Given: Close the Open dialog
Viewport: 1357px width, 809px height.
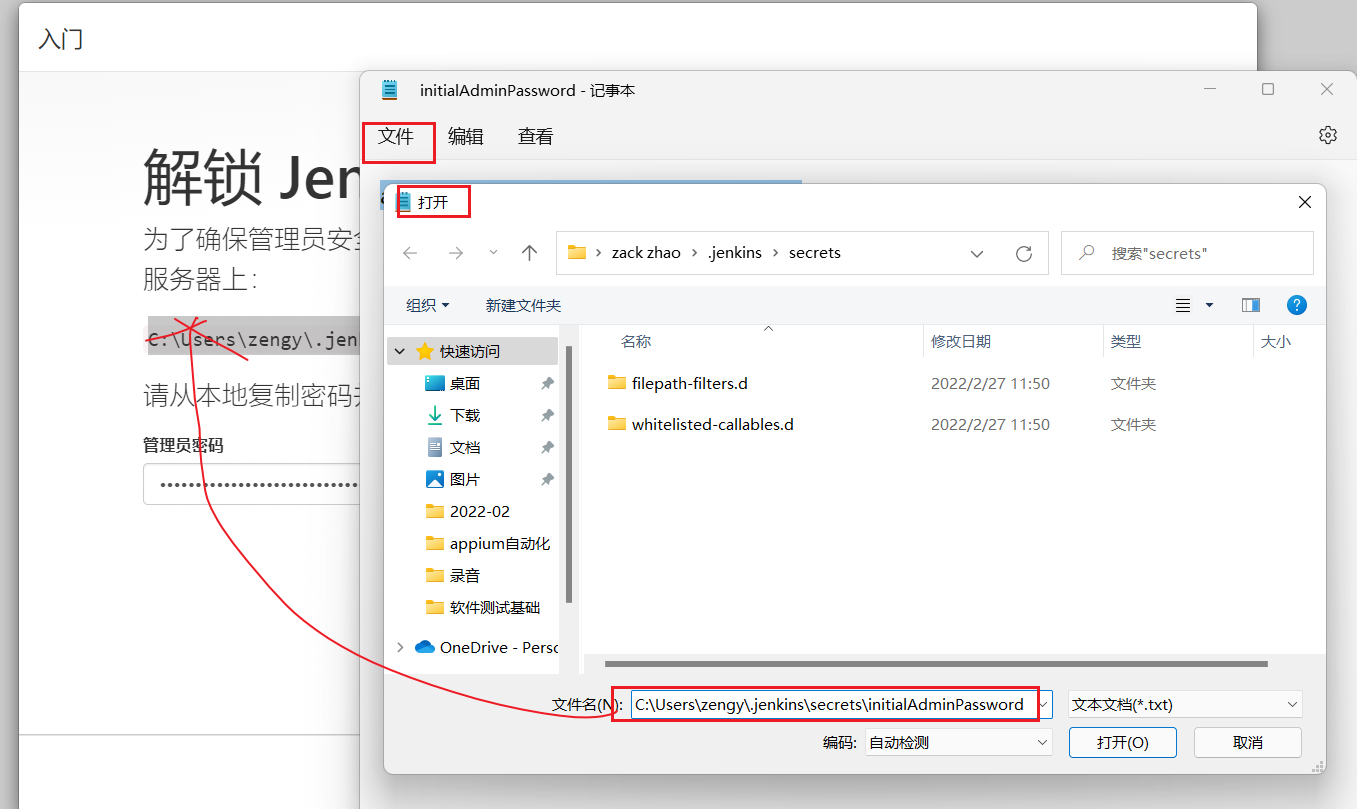Looking at the screenshot, I should point(1305,202).
